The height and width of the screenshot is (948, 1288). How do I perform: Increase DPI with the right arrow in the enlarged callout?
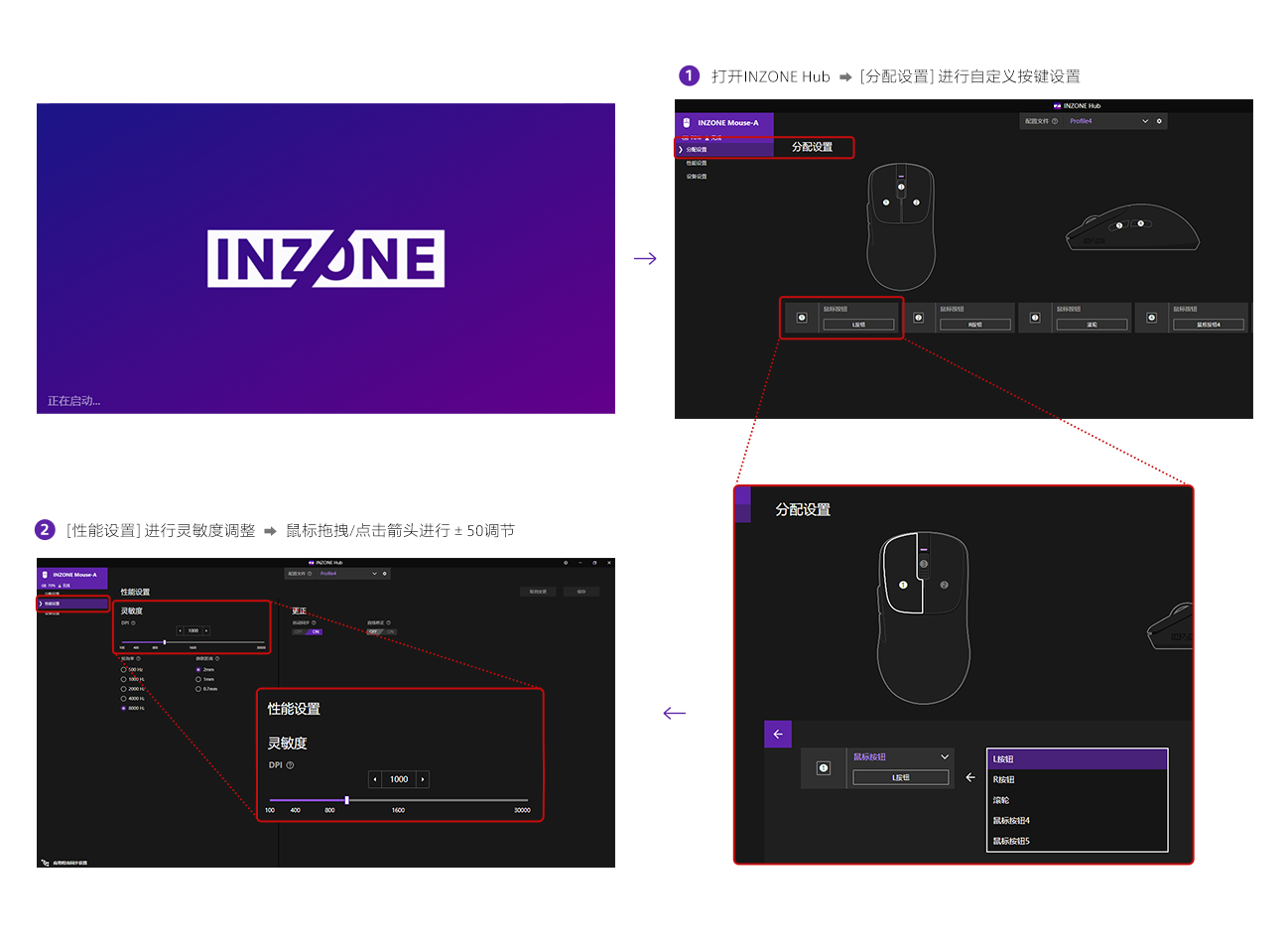point(423,779)
